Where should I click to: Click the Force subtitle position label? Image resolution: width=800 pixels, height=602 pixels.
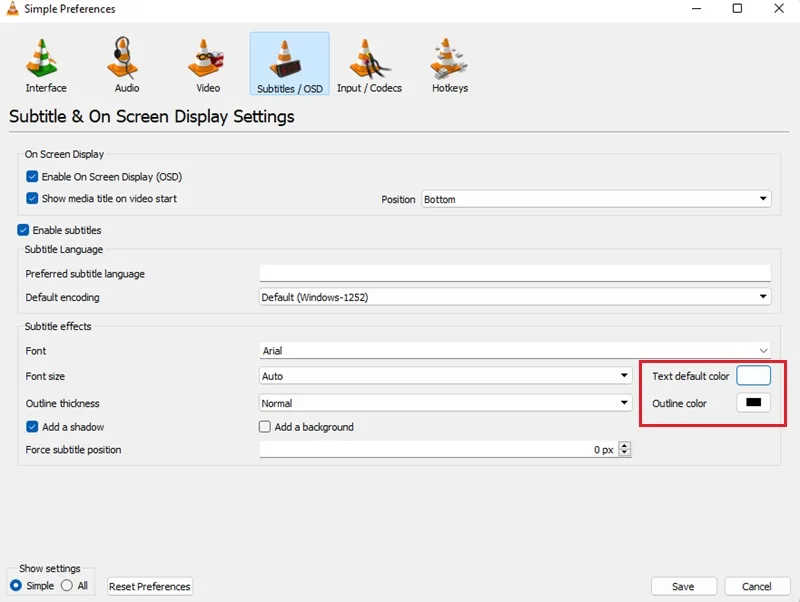pyautogui.click(x=73, y=449)
